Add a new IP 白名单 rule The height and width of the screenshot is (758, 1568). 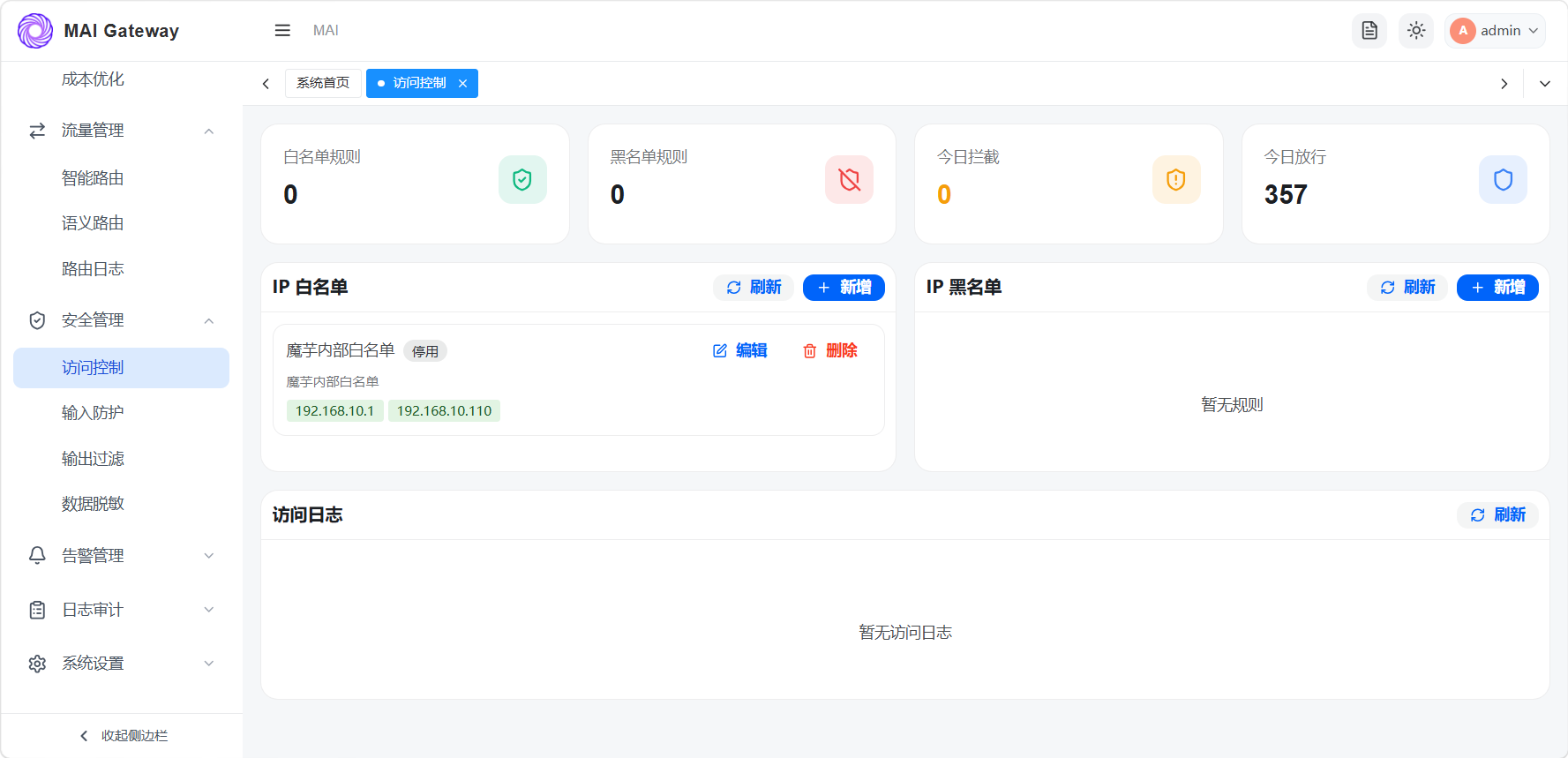[x=844, y=288]
